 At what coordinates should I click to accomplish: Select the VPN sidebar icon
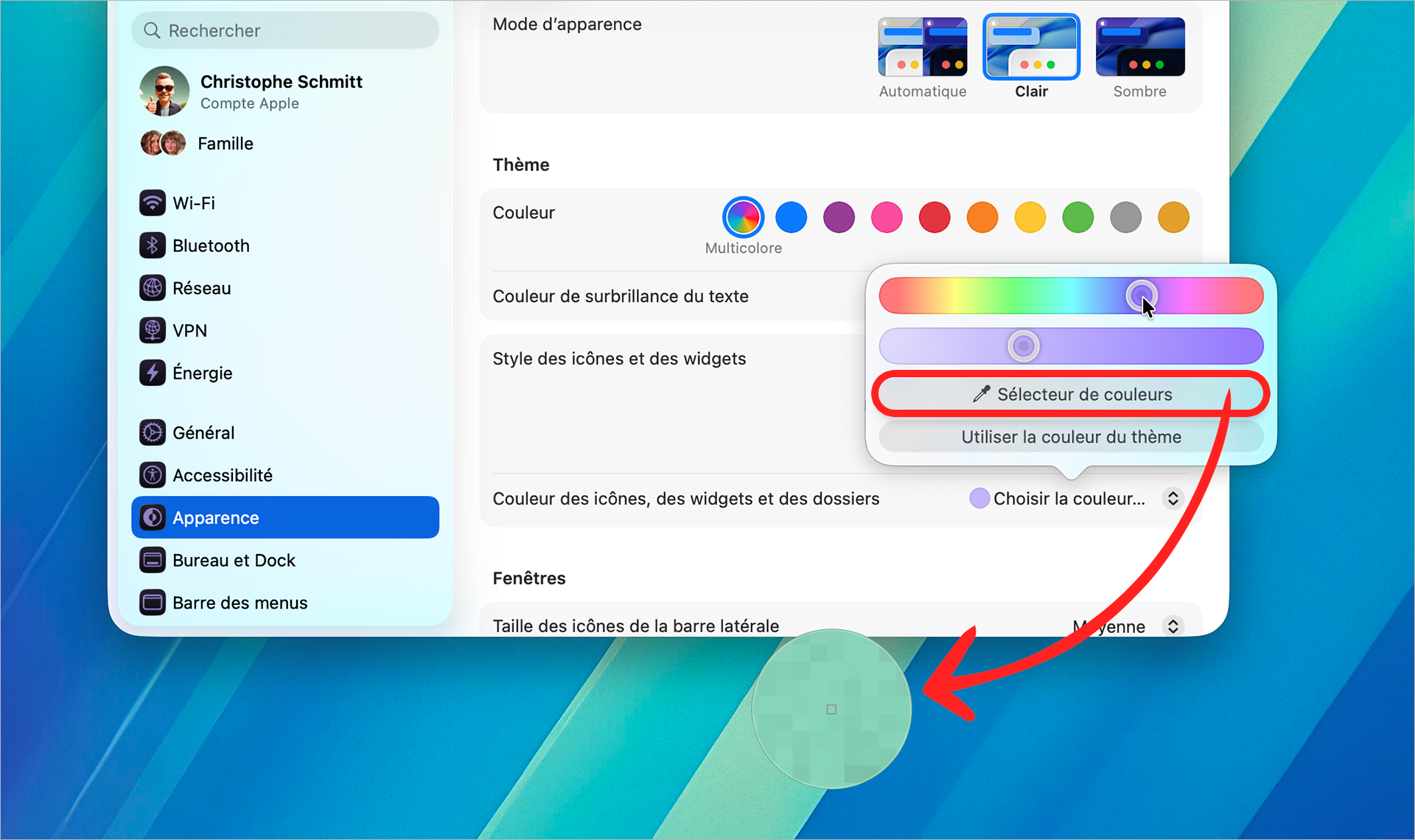coord(153,330)
